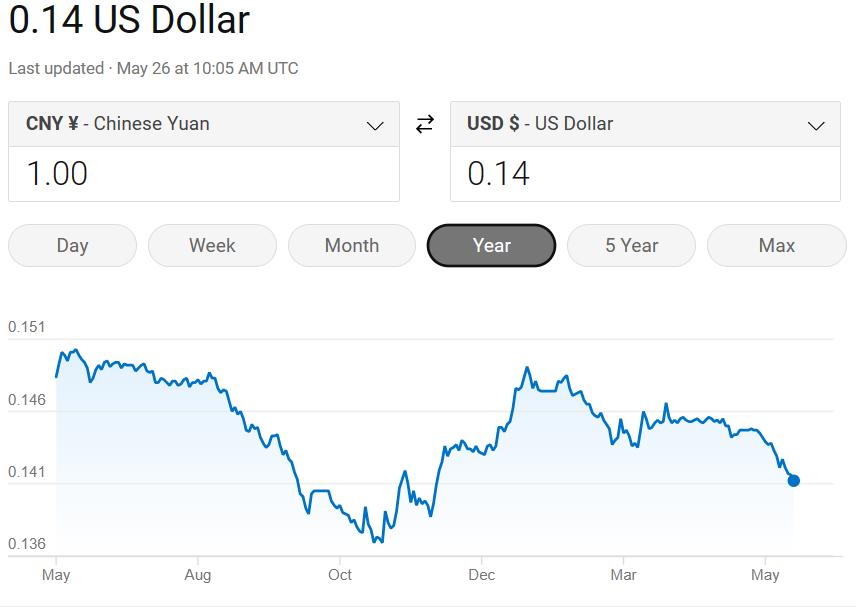Click the 0.151 value on the vertical axis
Viewport: 856px width, 611px height.
tap(27, 327)
